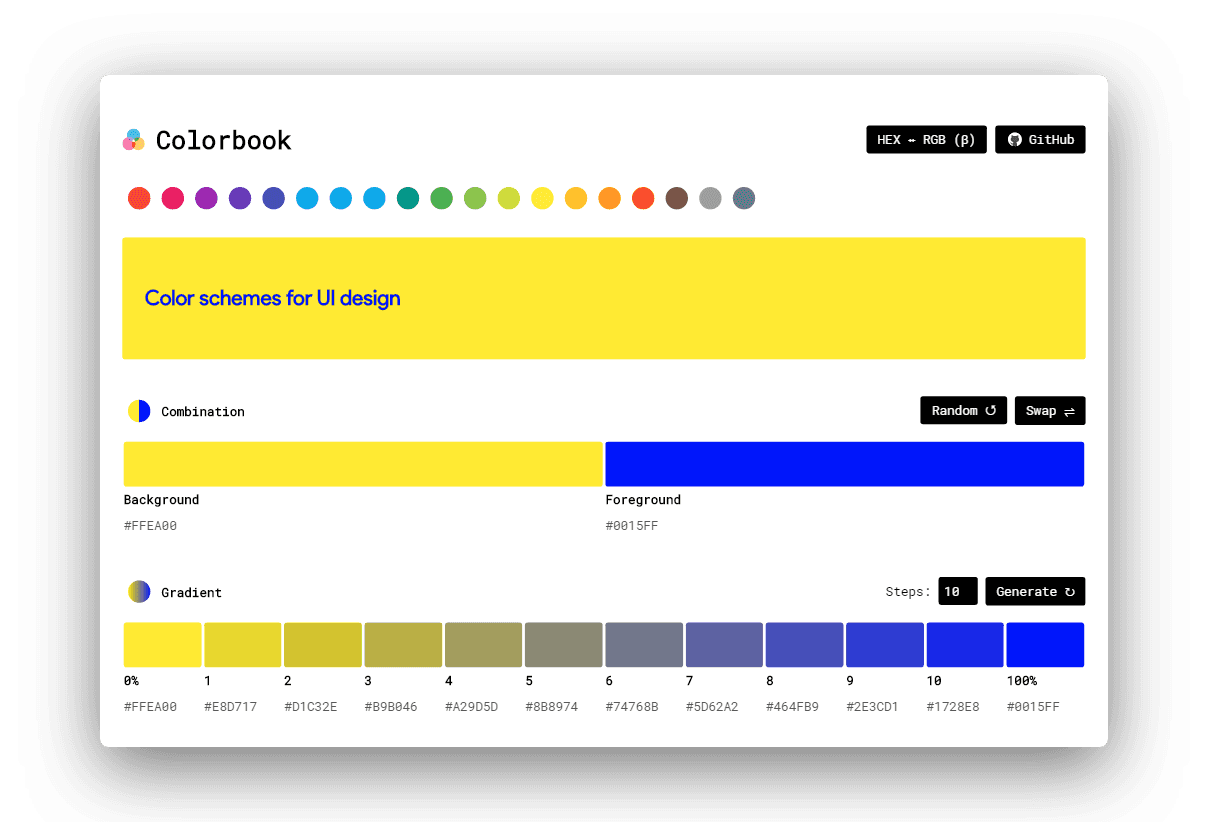This screenshot has width=1208, height=822.
Task: Click the Gradient section circle icon
Action: [139, 592]
